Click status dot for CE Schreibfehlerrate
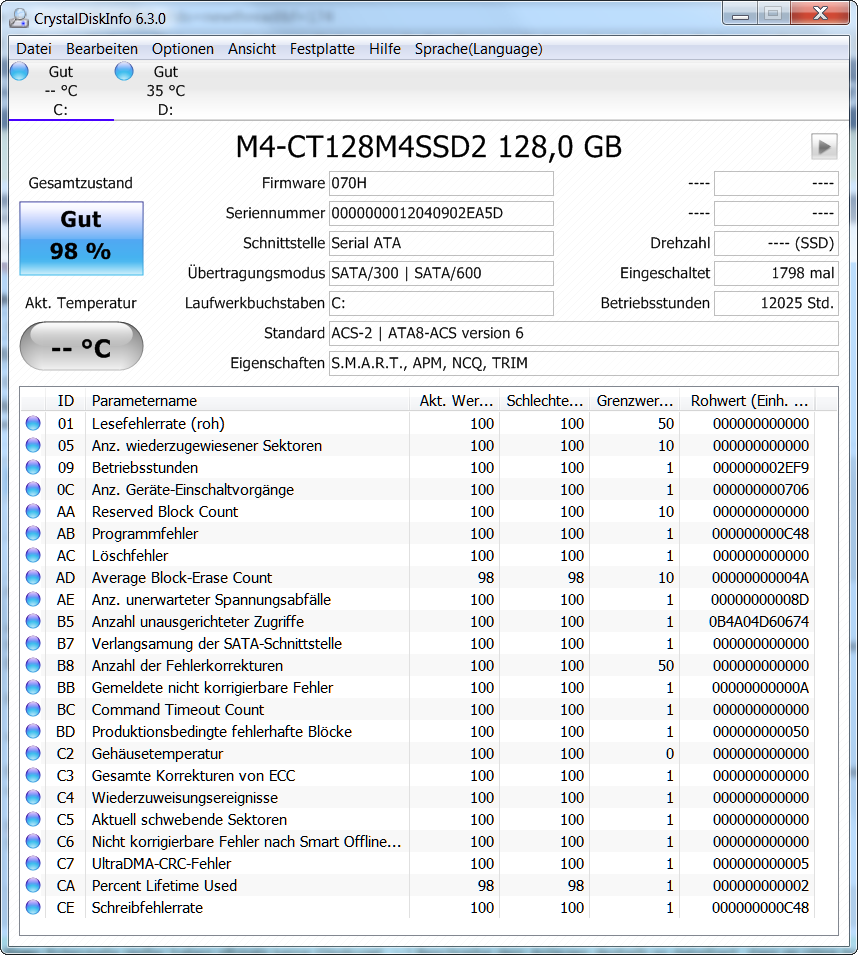This screenshot has height=955, width=858. point(33,907)
